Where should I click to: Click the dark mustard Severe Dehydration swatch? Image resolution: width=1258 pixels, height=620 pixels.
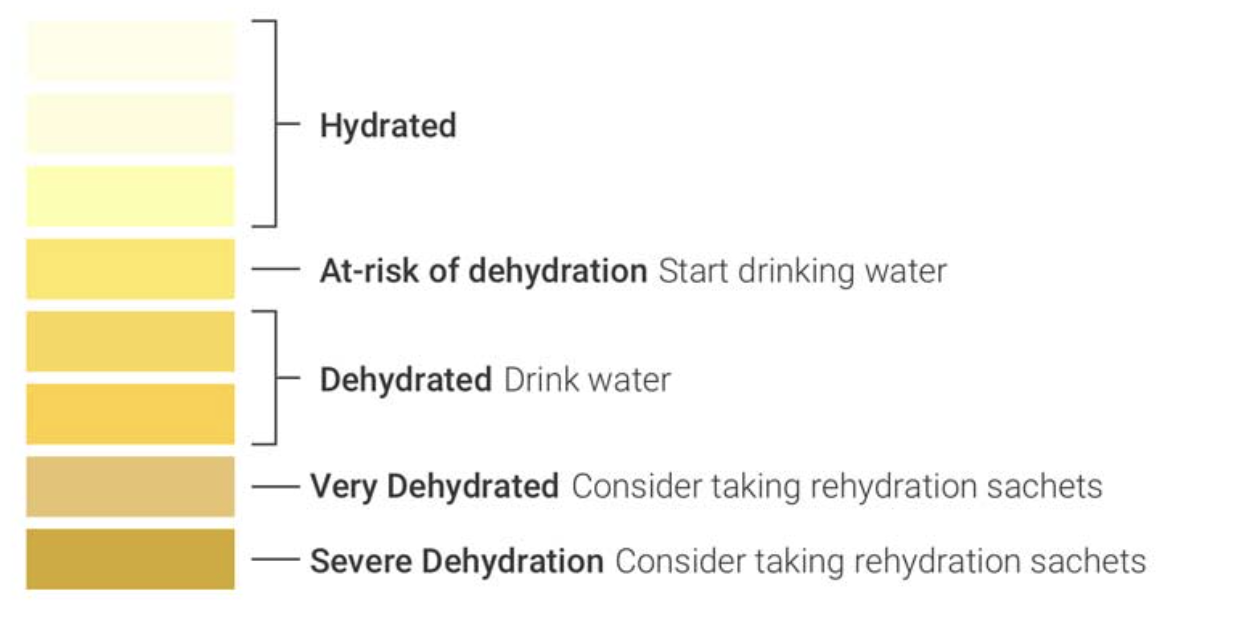pyautogui.click(x=130, y=559)
